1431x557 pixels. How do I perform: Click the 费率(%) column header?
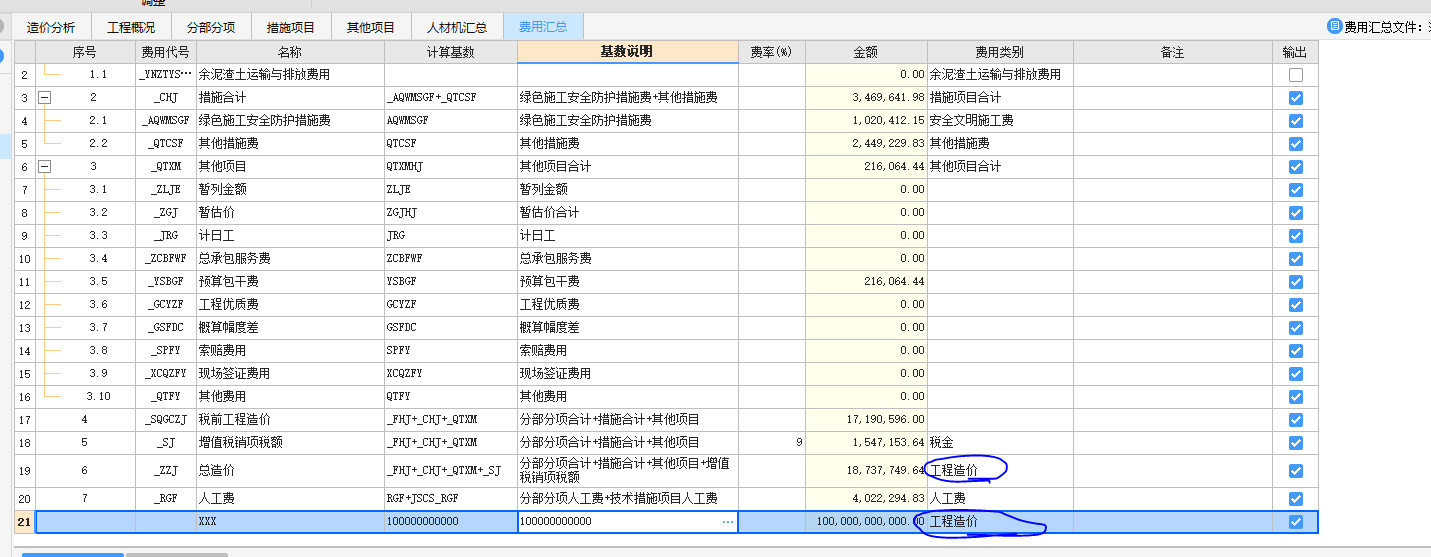pyautogui.click(x=772, y=52)
